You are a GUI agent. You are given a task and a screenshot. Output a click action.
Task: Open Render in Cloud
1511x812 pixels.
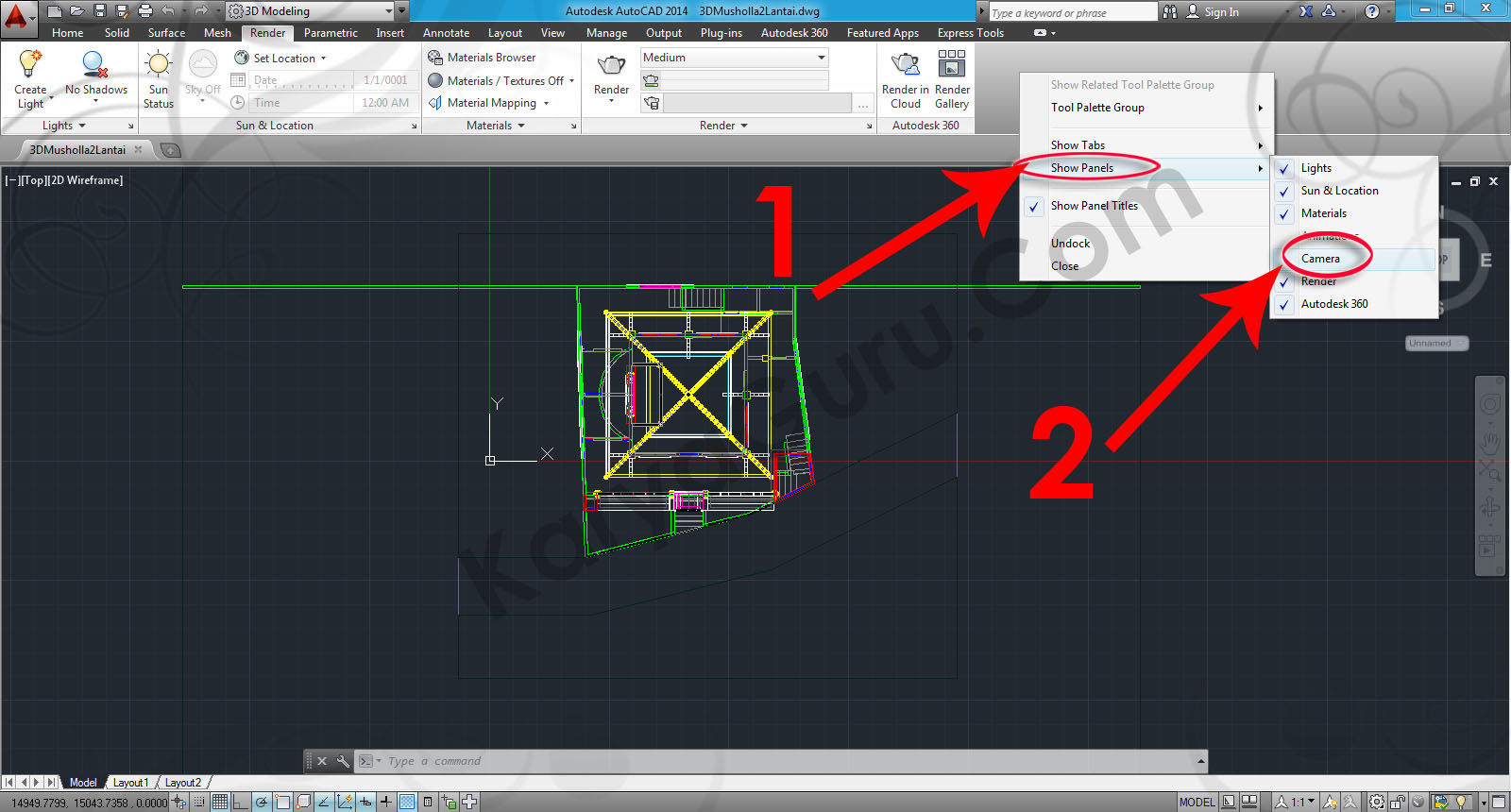905,66
